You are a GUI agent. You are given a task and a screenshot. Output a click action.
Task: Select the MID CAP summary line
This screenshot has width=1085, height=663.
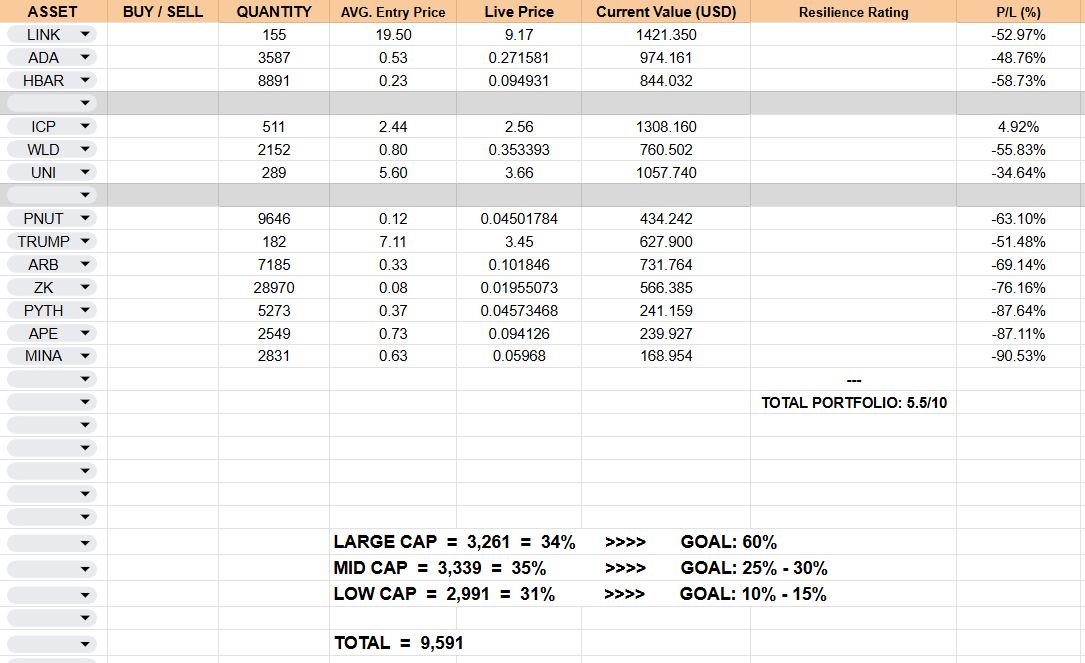[439, 568]
